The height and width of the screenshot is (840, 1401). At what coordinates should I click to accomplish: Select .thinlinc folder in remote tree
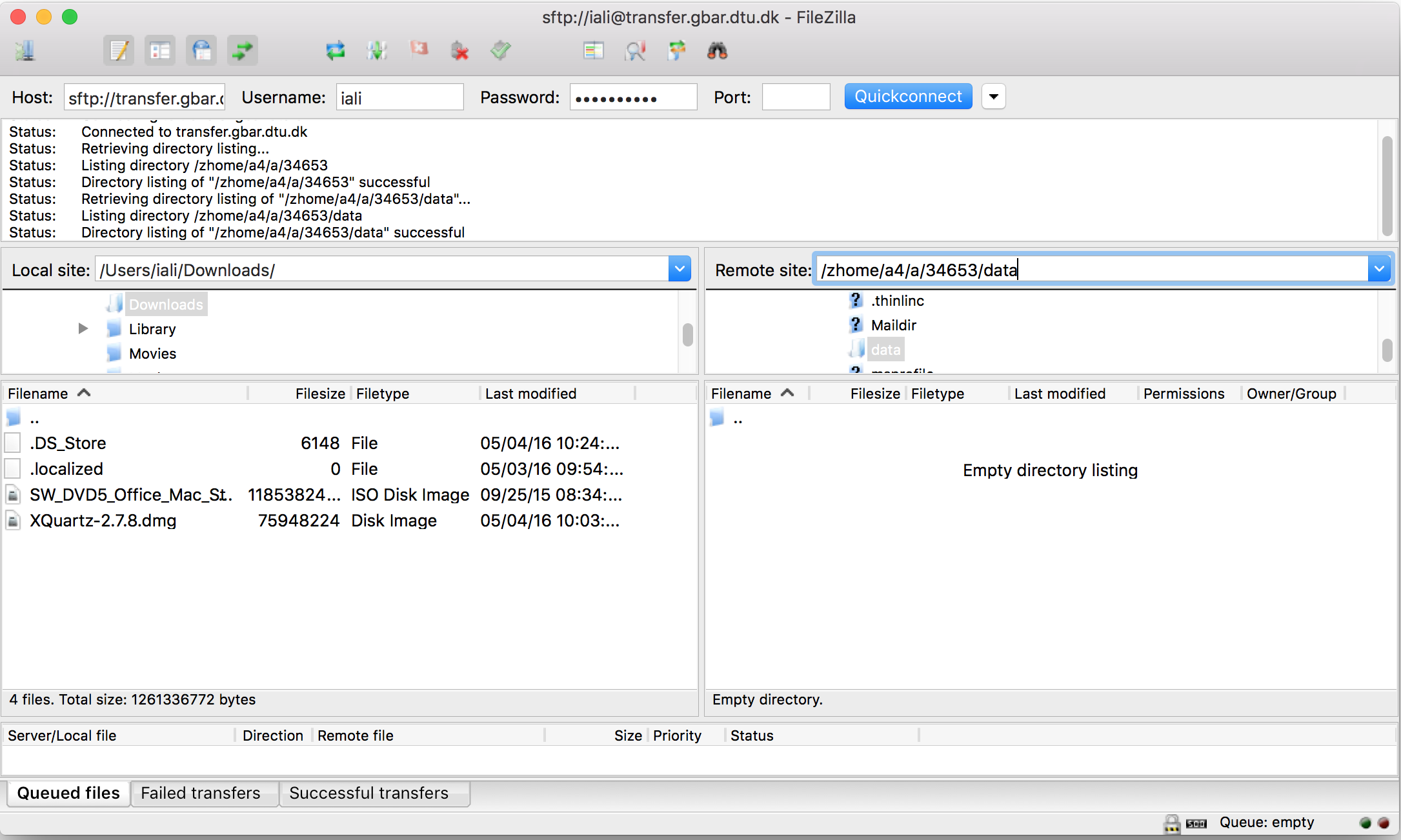[897, 301]
